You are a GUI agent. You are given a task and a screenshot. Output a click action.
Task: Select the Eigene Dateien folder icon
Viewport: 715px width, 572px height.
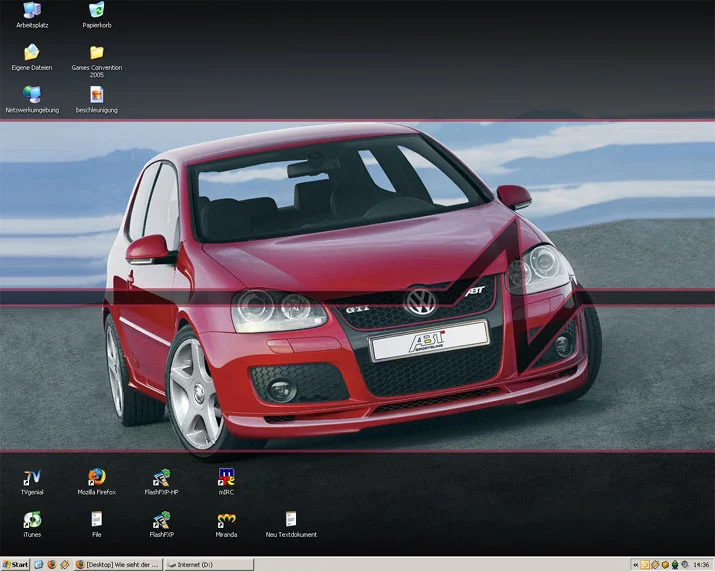coord(32,52)
